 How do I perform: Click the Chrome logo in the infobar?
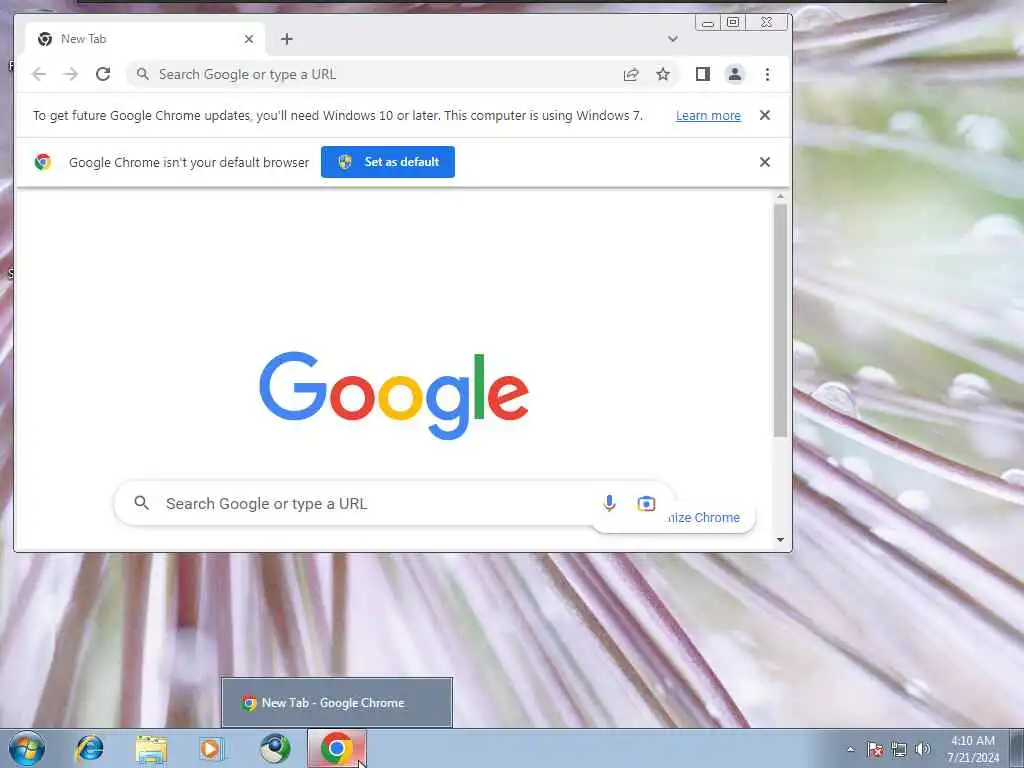click(43, 162)
